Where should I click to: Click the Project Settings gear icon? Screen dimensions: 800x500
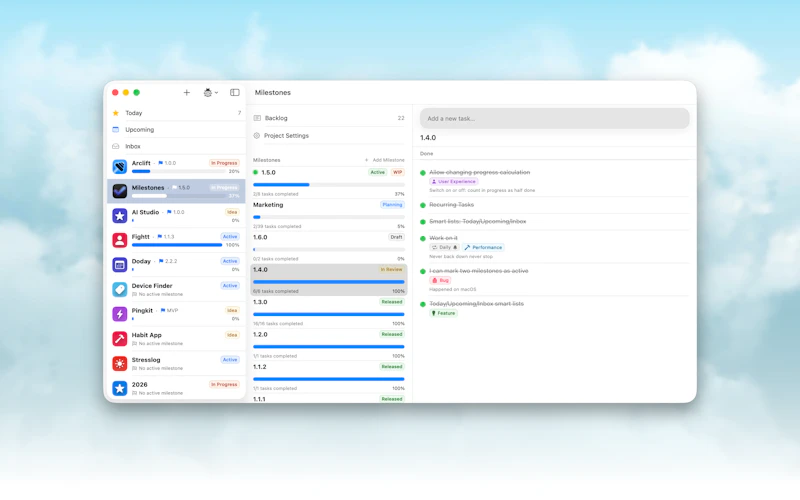[x=257, y=136]
